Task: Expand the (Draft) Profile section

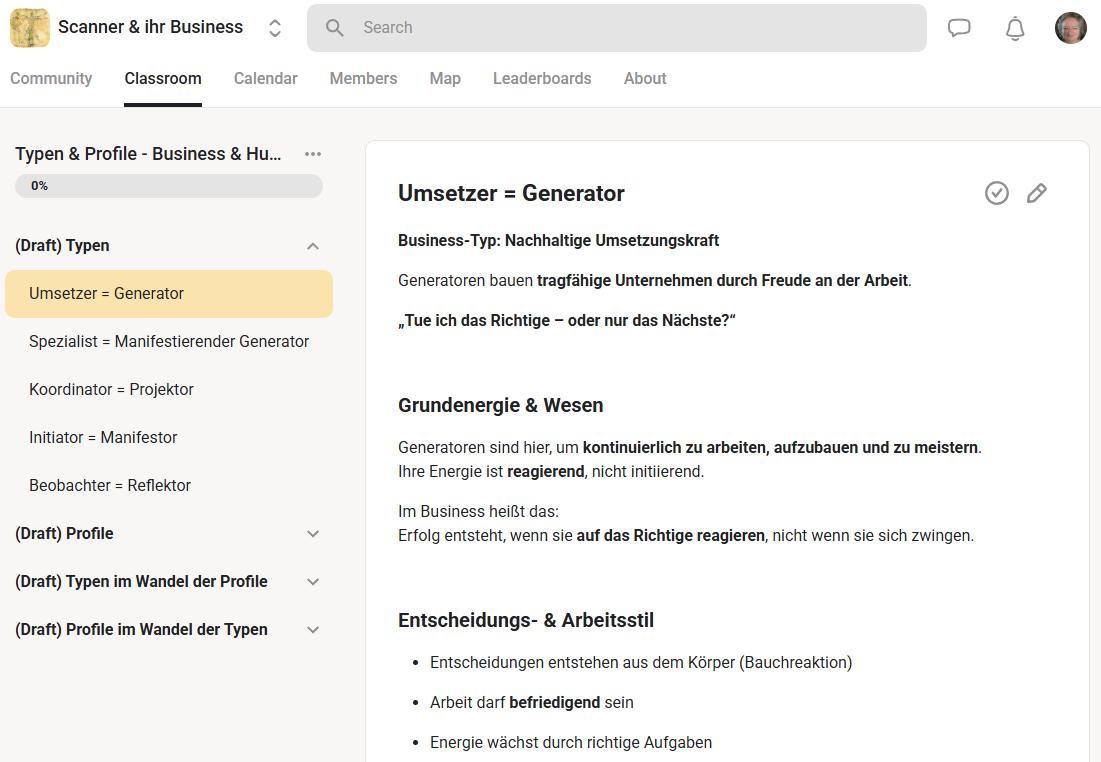Action: 313,534
